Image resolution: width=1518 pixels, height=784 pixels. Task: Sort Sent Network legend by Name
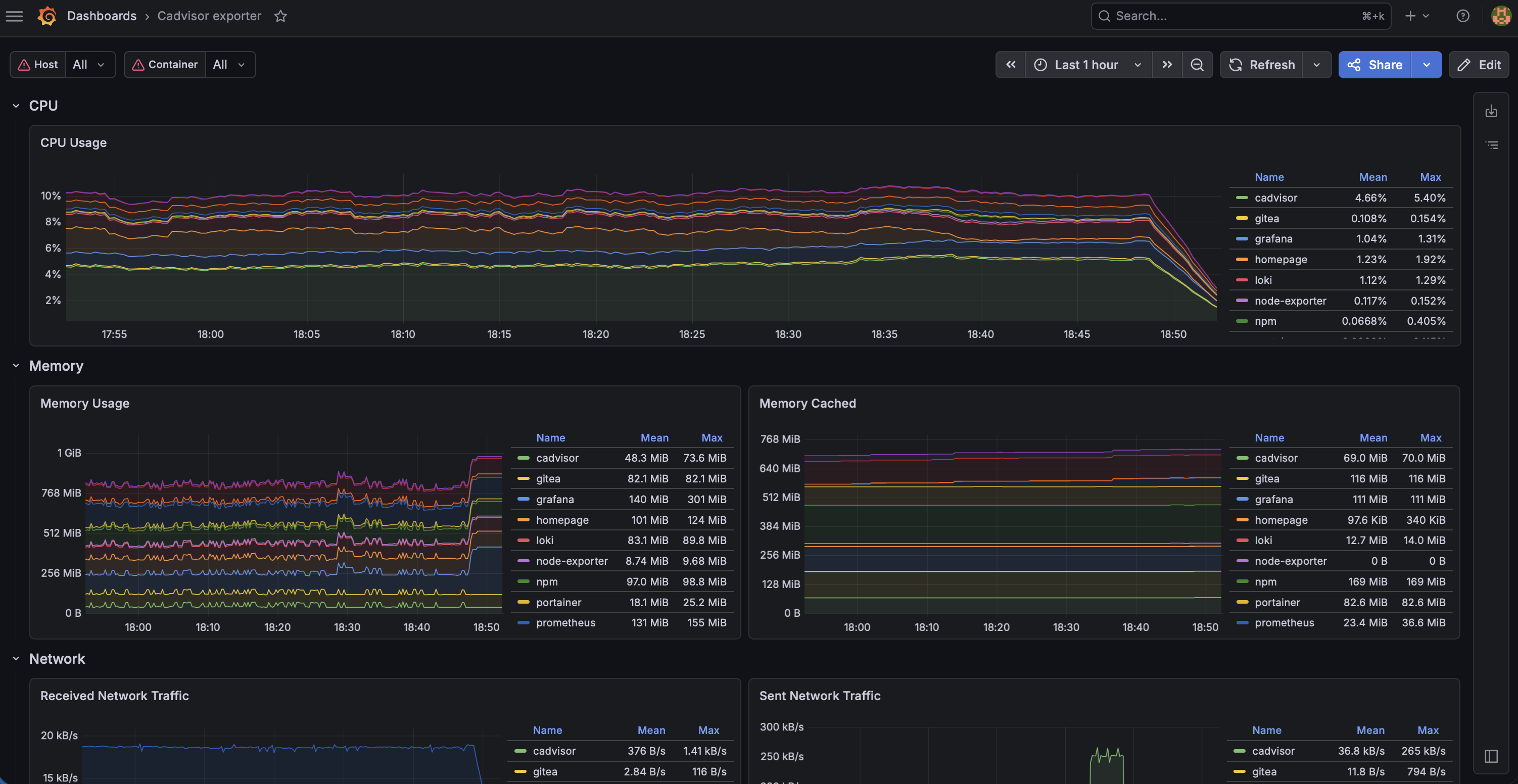(1266, 730)
